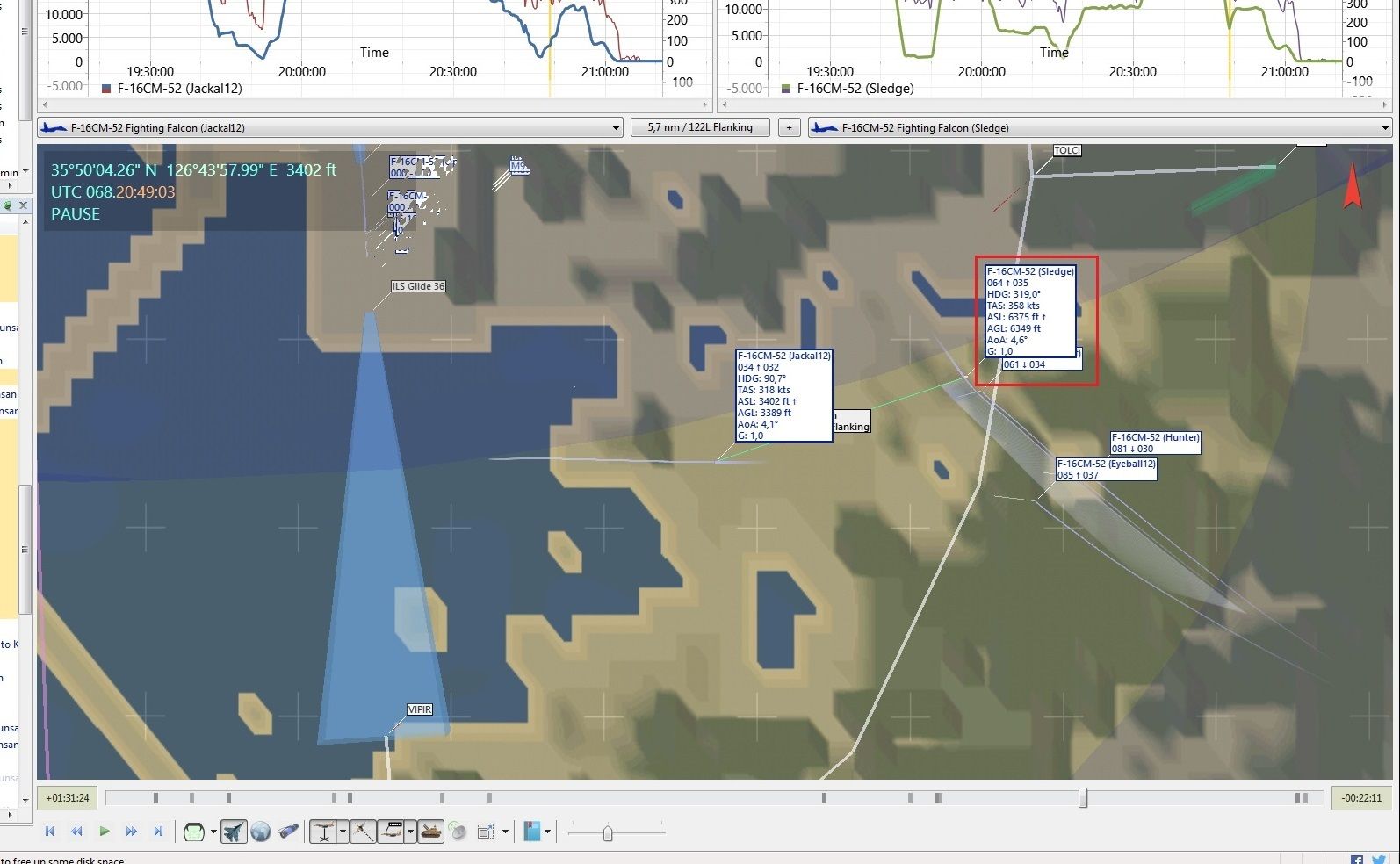1400x864 pixels.
Task: Open the screen capture dropdown arrow
Action: pyautogui.click(x=505, y=832)
